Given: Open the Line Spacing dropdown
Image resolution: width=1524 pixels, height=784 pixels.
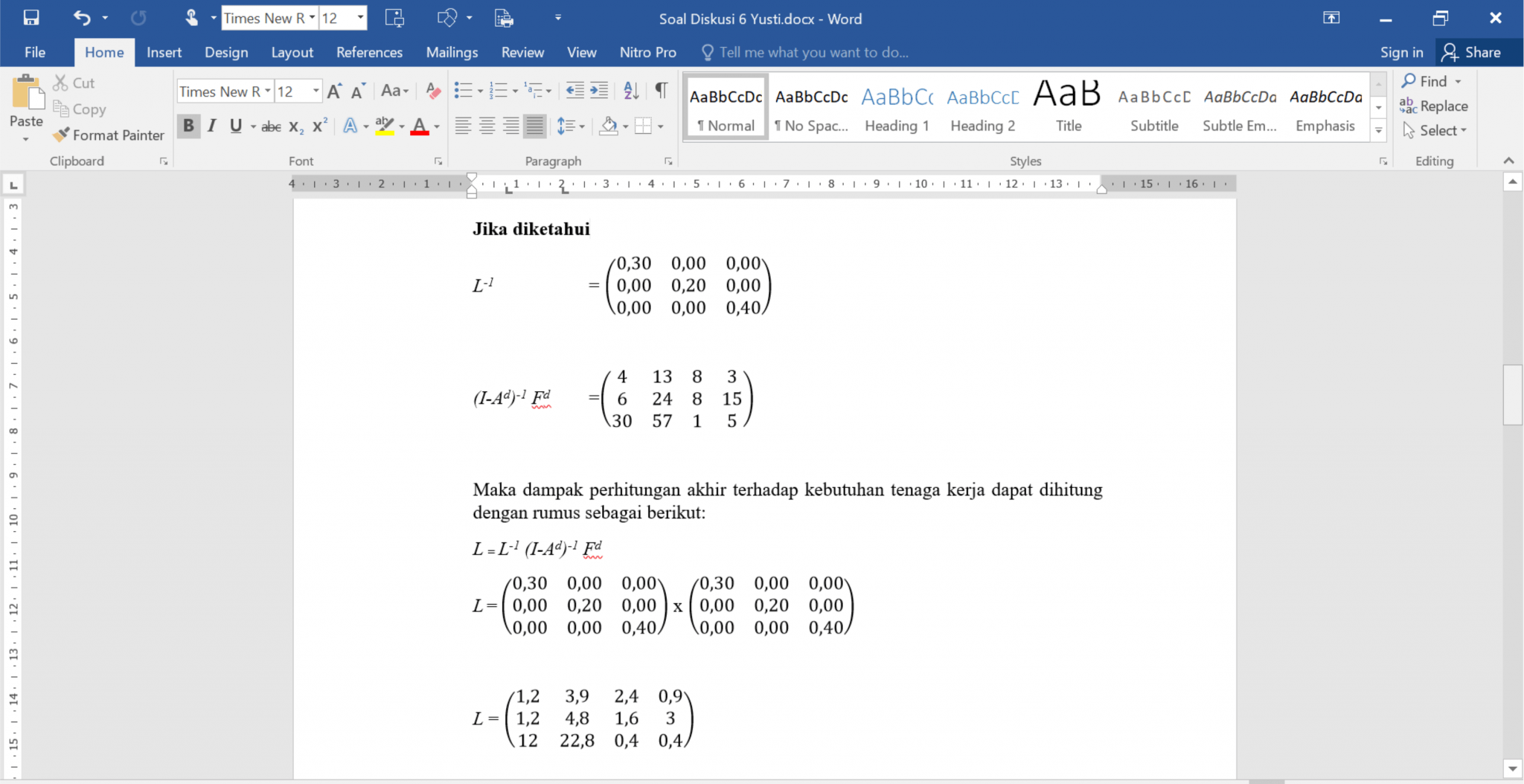Looking at the screenshot, I should 570,126.
